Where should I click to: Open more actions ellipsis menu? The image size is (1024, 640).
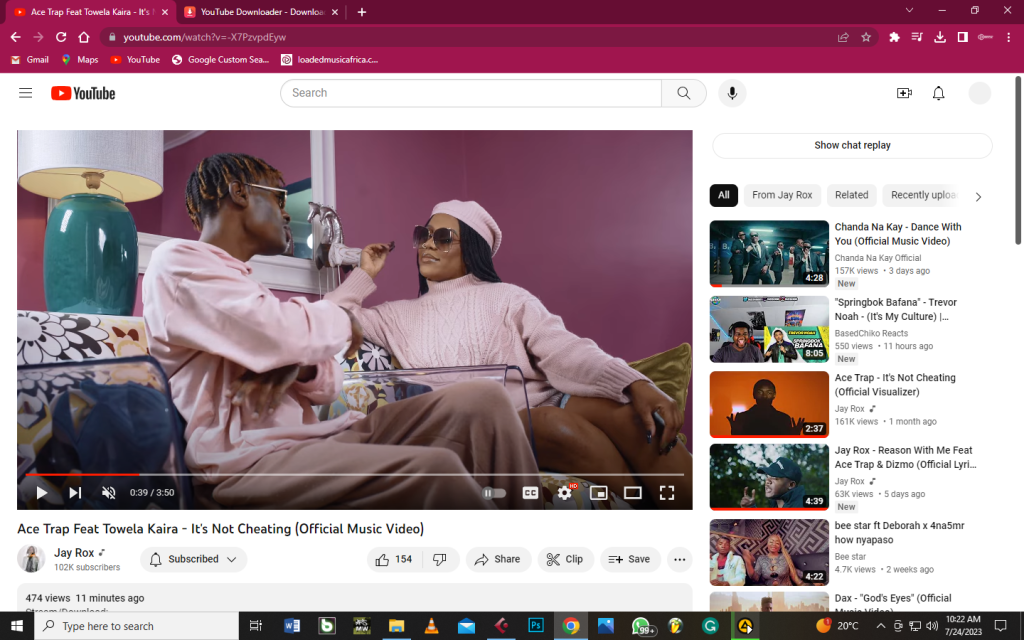pyautogui.click(x=679, y=559)
